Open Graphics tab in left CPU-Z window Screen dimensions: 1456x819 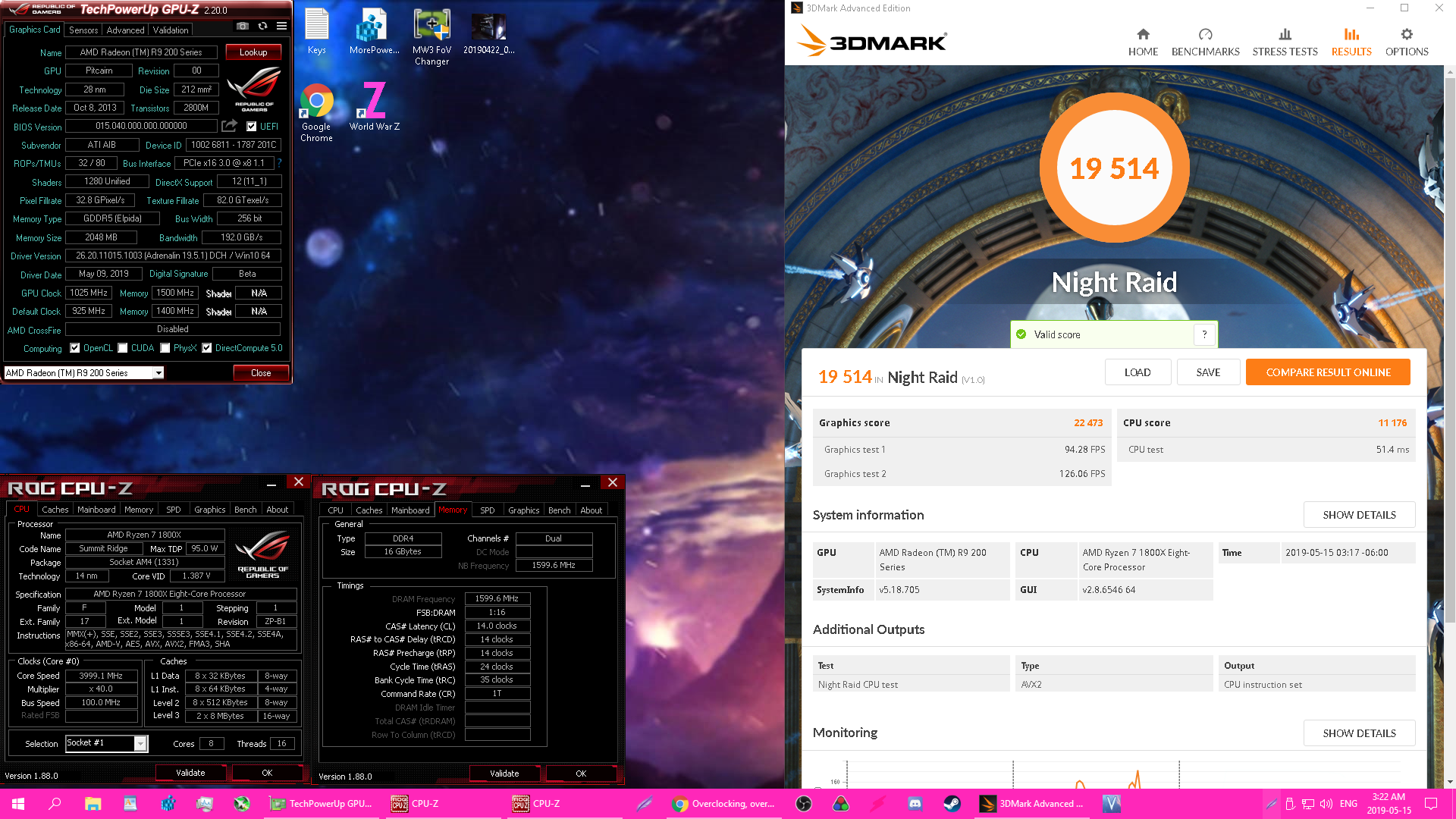209,510
